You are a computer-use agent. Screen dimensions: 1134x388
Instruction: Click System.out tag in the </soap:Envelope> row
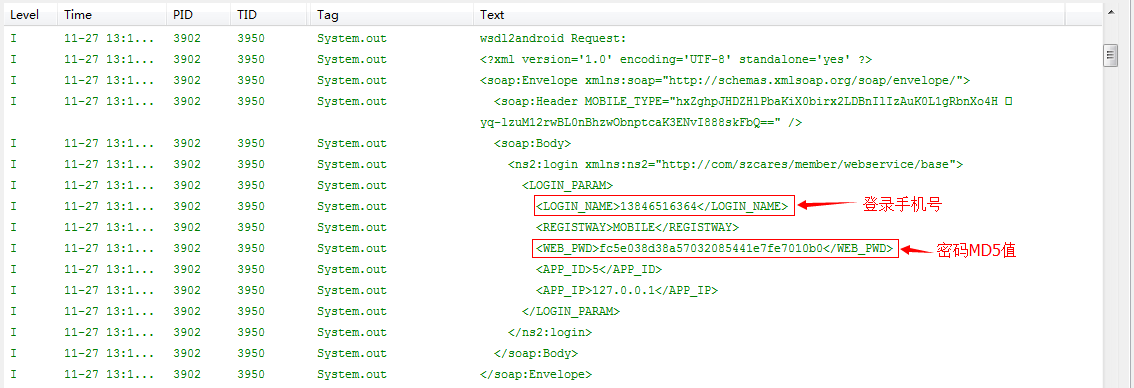click(351, 374)
